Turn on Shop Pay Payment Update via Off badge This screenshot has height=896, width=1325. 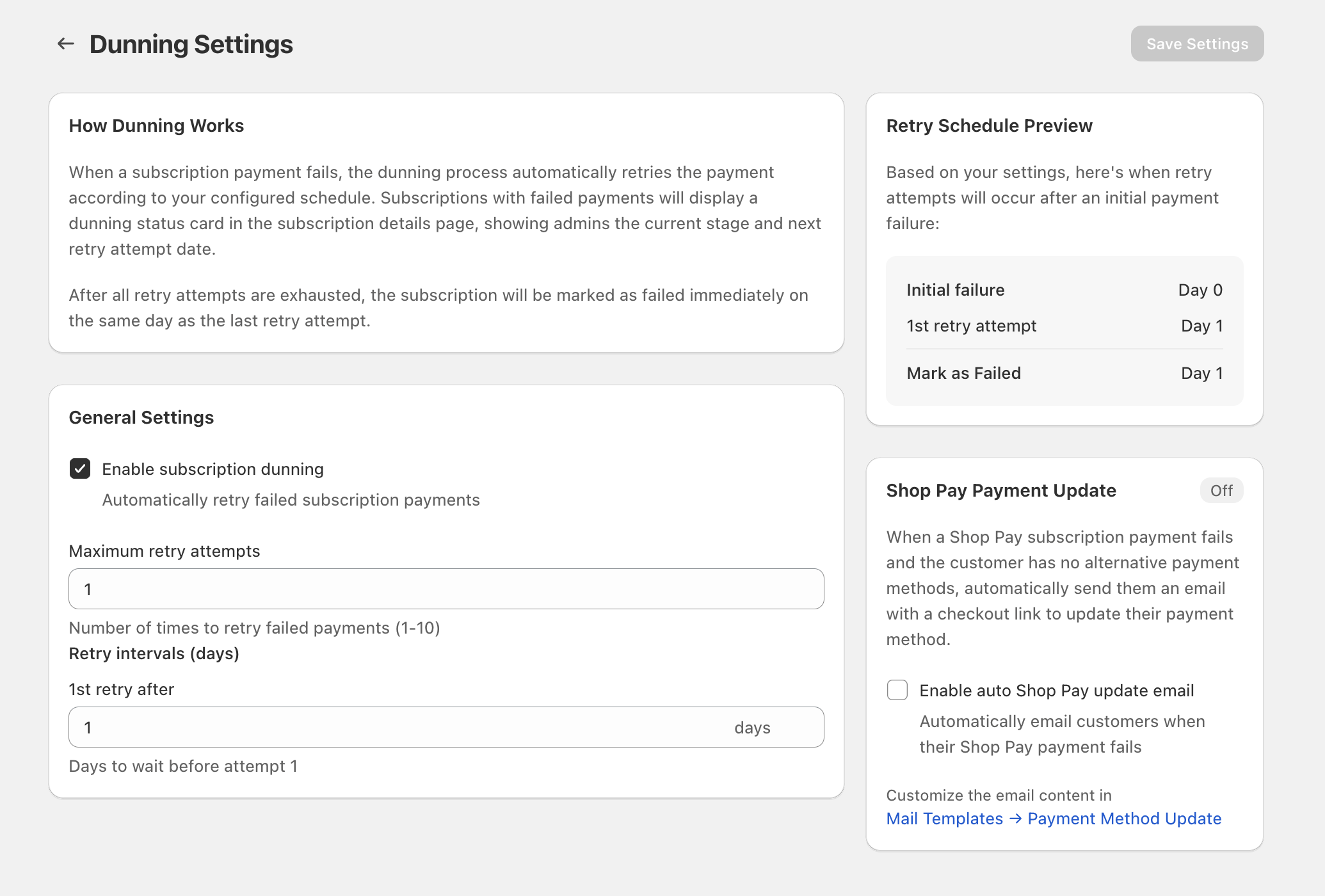click(x=1221, y=490)
